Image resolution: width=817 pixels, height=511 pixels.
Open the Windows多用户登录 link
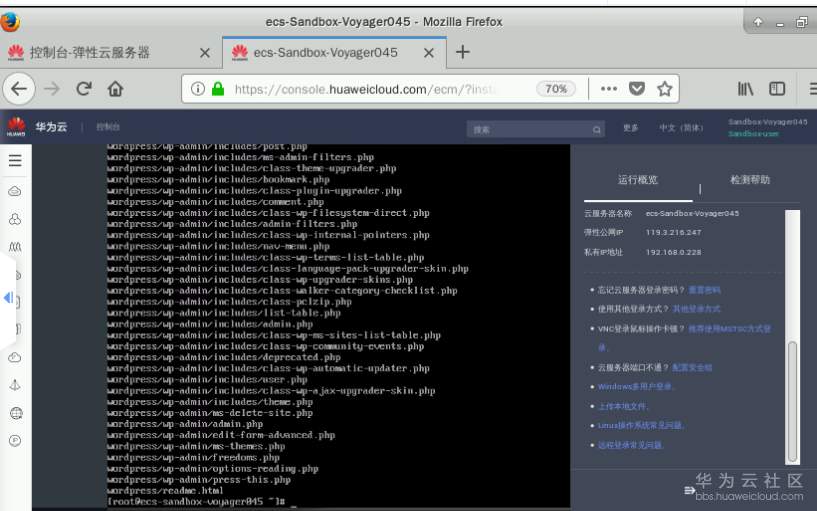tap(635, 387)
